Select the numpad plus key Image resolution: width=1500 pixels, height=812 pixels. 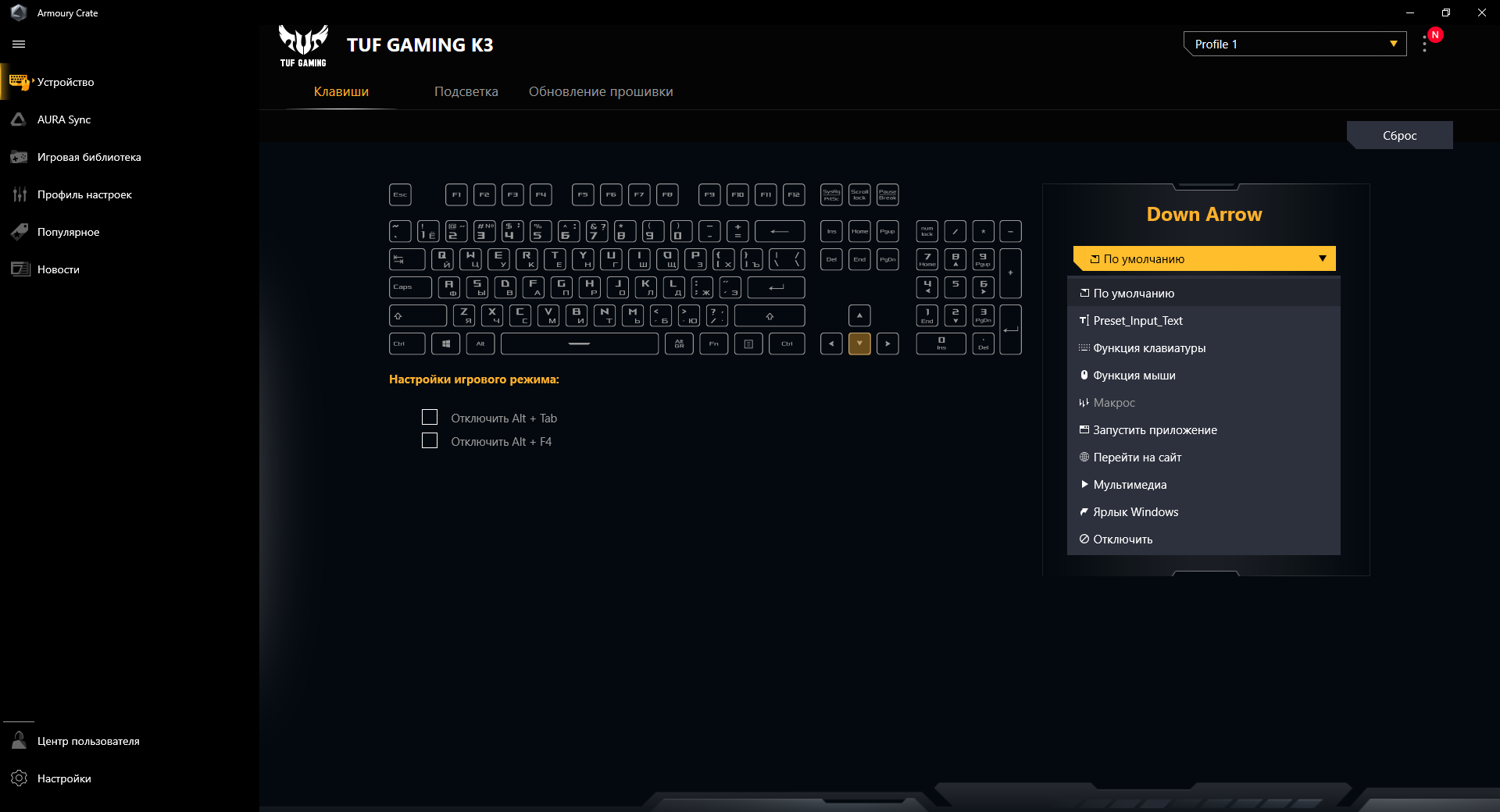point(1011,273)
